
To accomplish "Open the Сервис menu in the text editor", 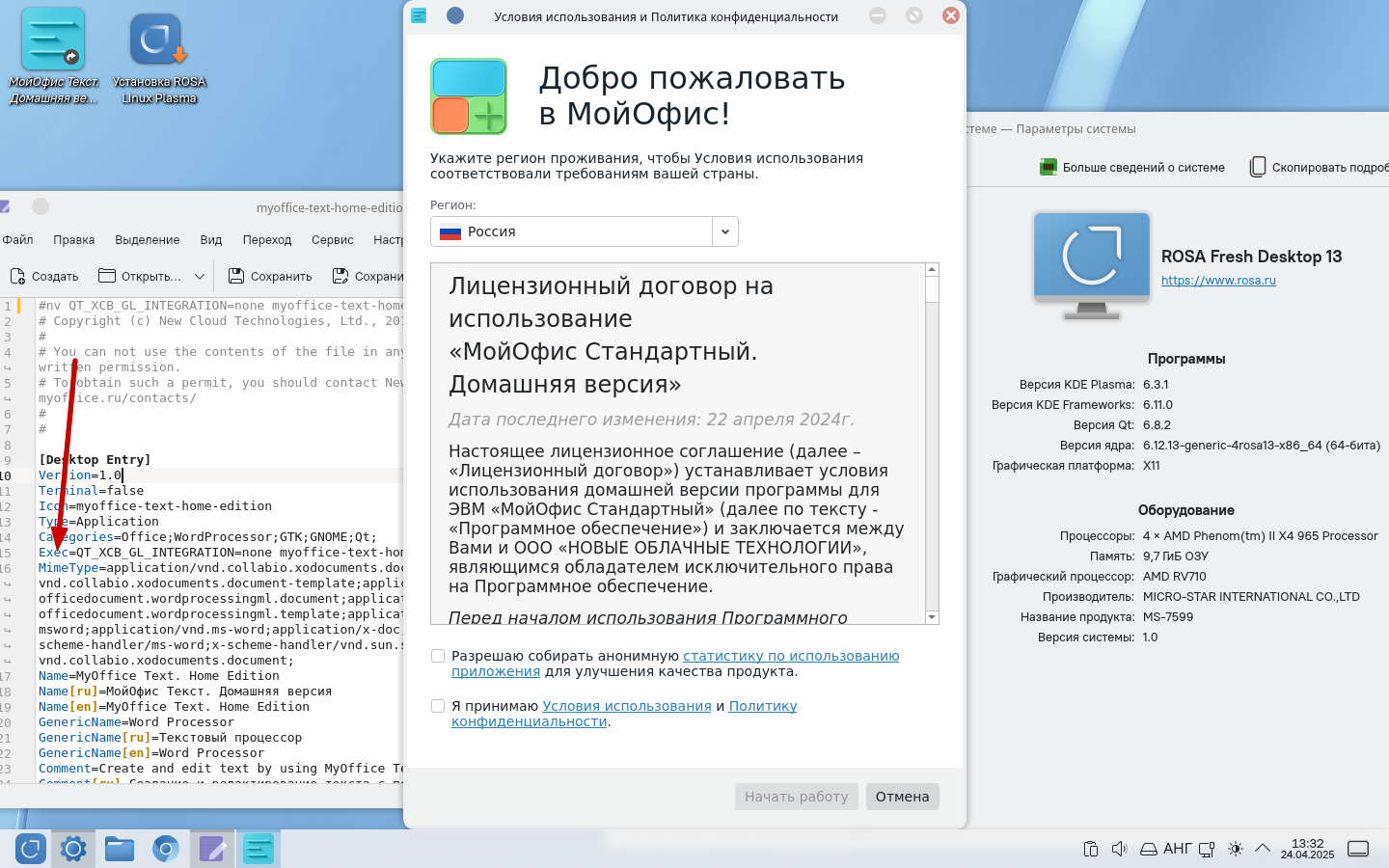I will pos(333,239).
